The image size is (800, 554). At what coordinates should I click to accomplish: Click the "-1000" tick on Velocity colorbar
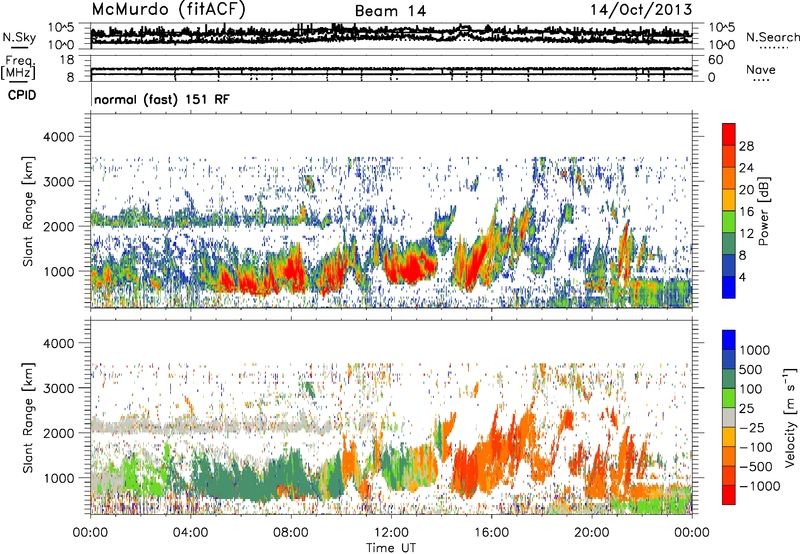(x=759, y=486)
